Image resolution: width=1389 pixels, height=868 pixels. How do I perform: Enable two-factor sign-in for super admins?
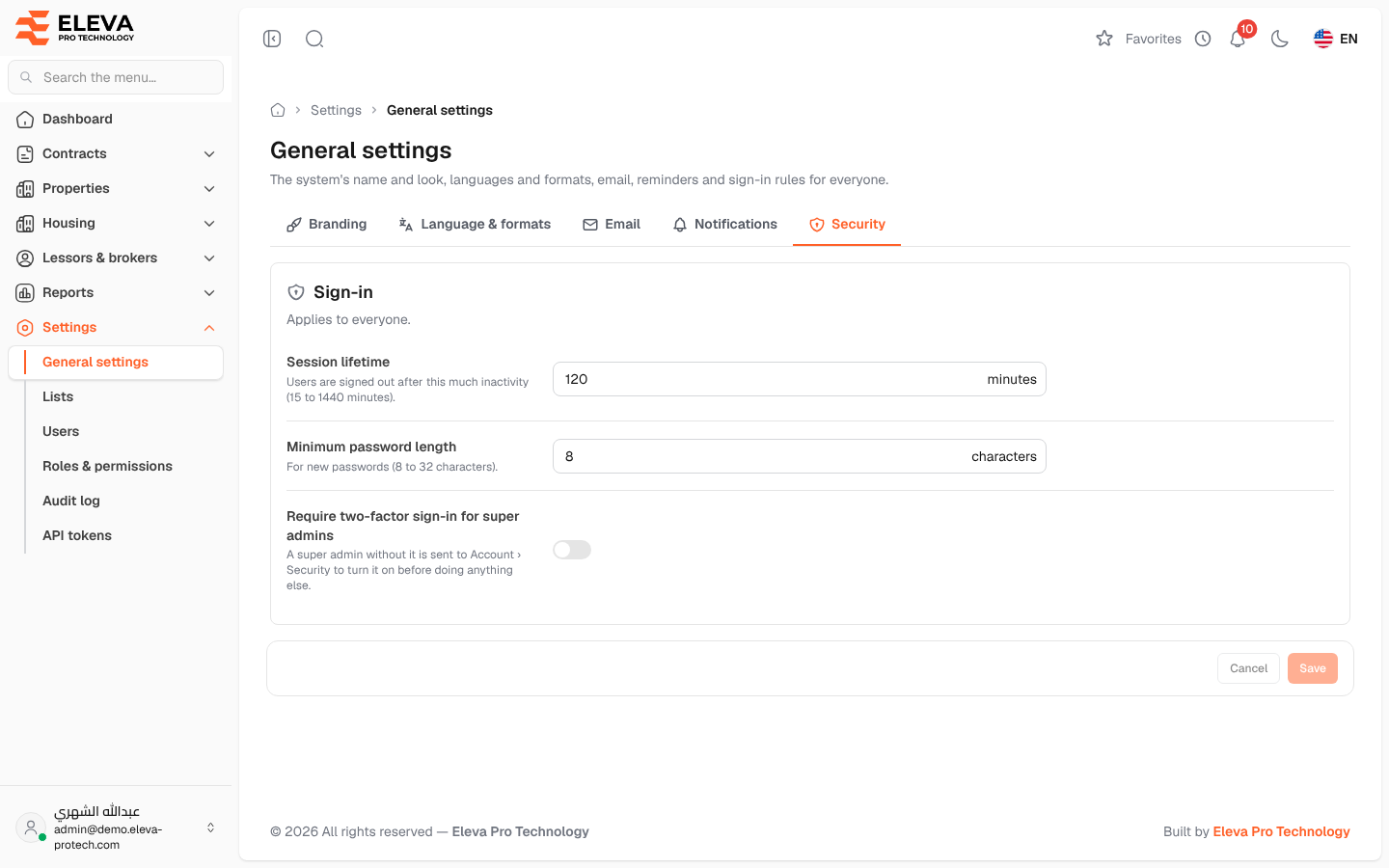click(x=572, y=550)
